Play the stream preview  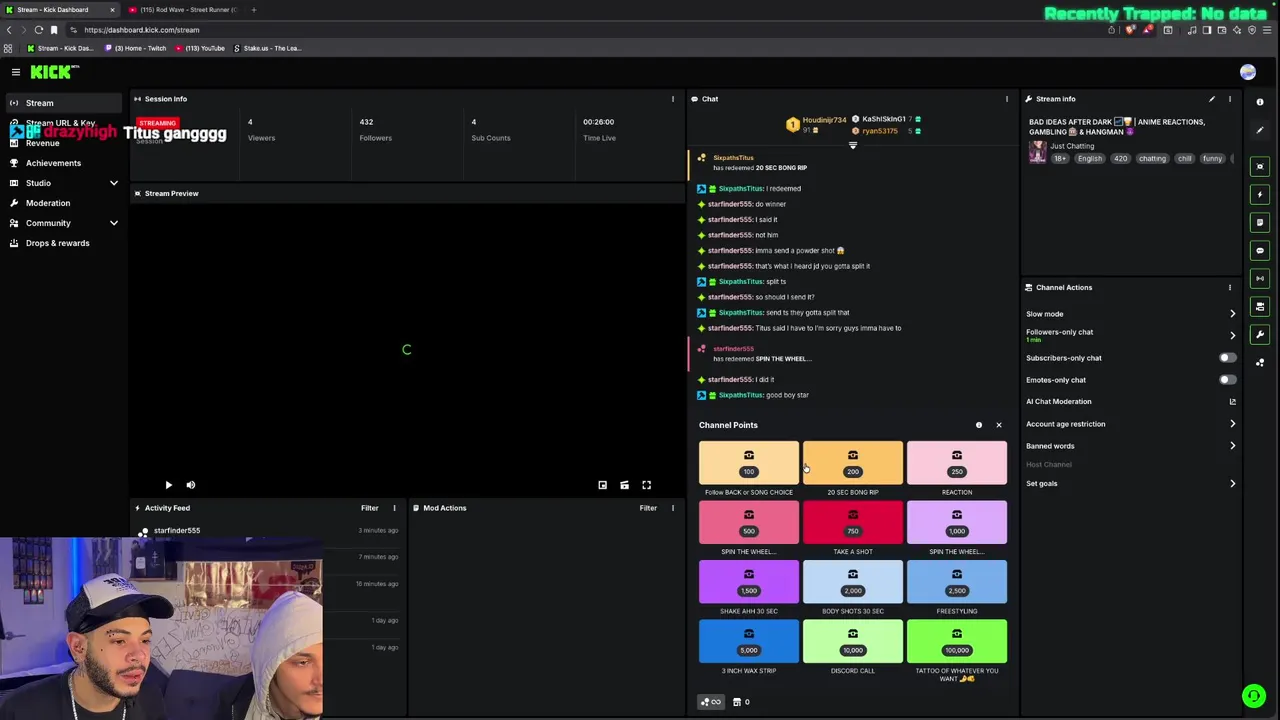point(168,485)
